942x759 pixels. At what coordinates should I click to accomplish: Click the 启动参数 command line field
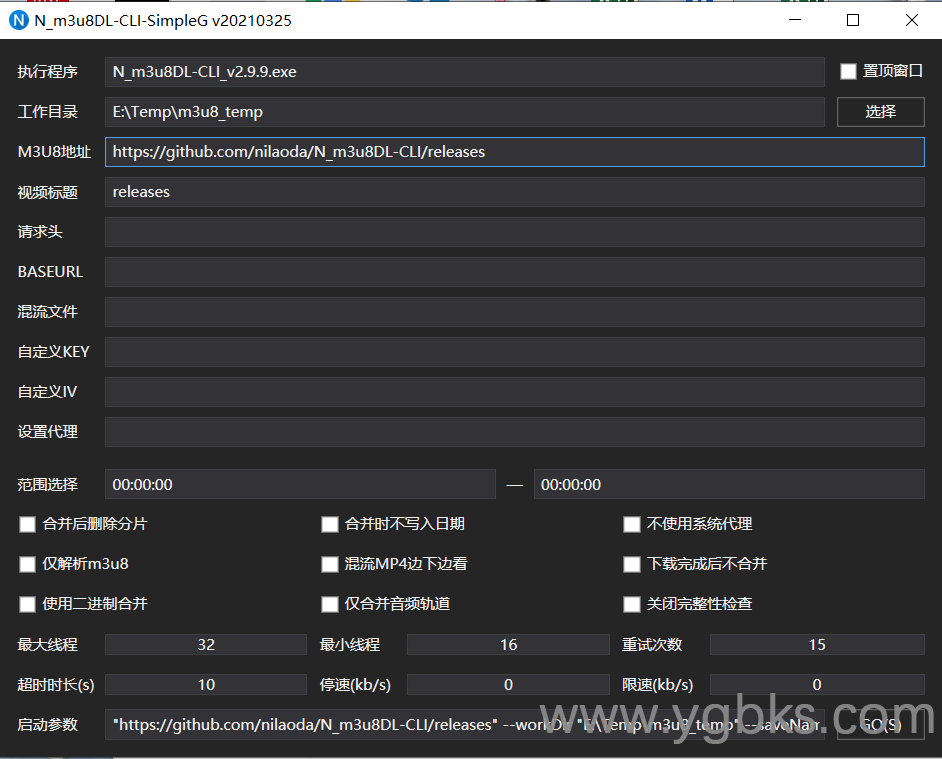click(x=464, y=725)
